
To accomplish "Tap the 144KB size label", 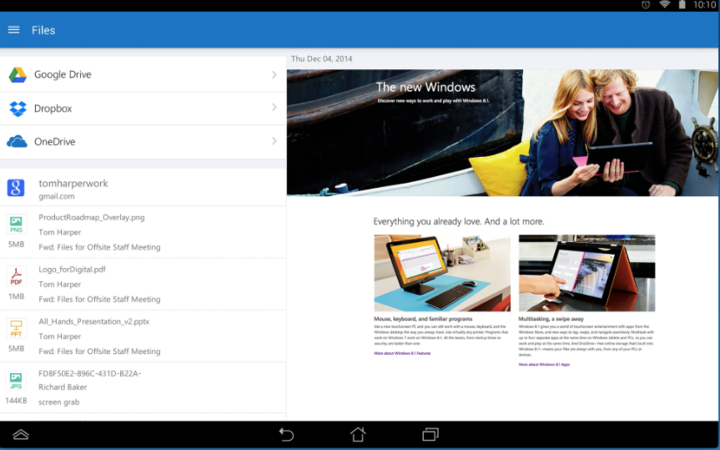I will [x=16, y=401].
